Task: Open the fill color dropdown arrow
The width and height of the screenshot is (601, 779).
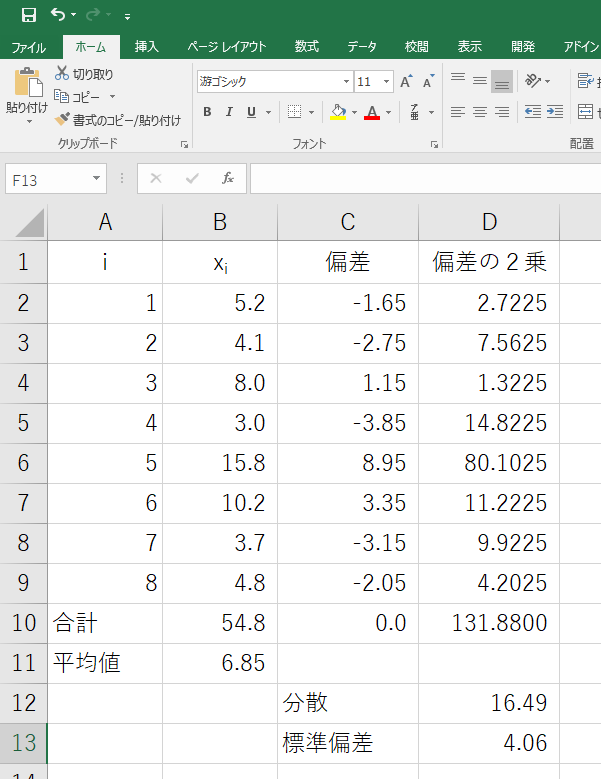Action: (354, 112)
